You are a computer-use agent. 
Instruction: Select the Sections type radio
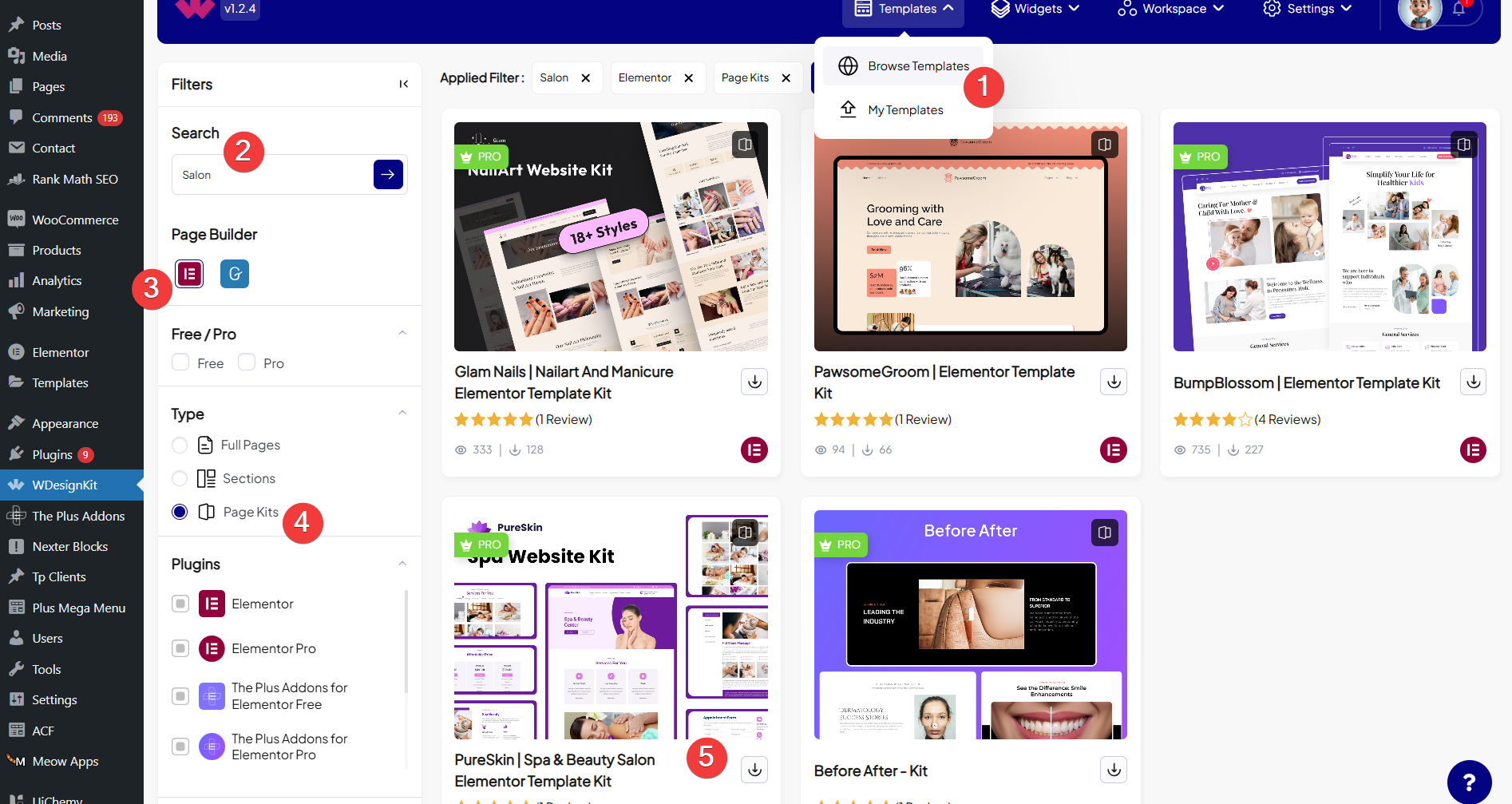coord(180,478)
